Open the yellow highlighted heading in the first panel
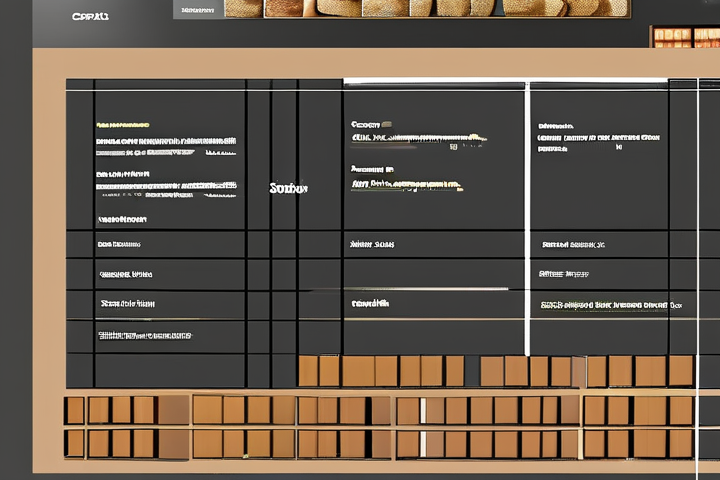The width and height of the screenshot is (720, 480). 122,126
